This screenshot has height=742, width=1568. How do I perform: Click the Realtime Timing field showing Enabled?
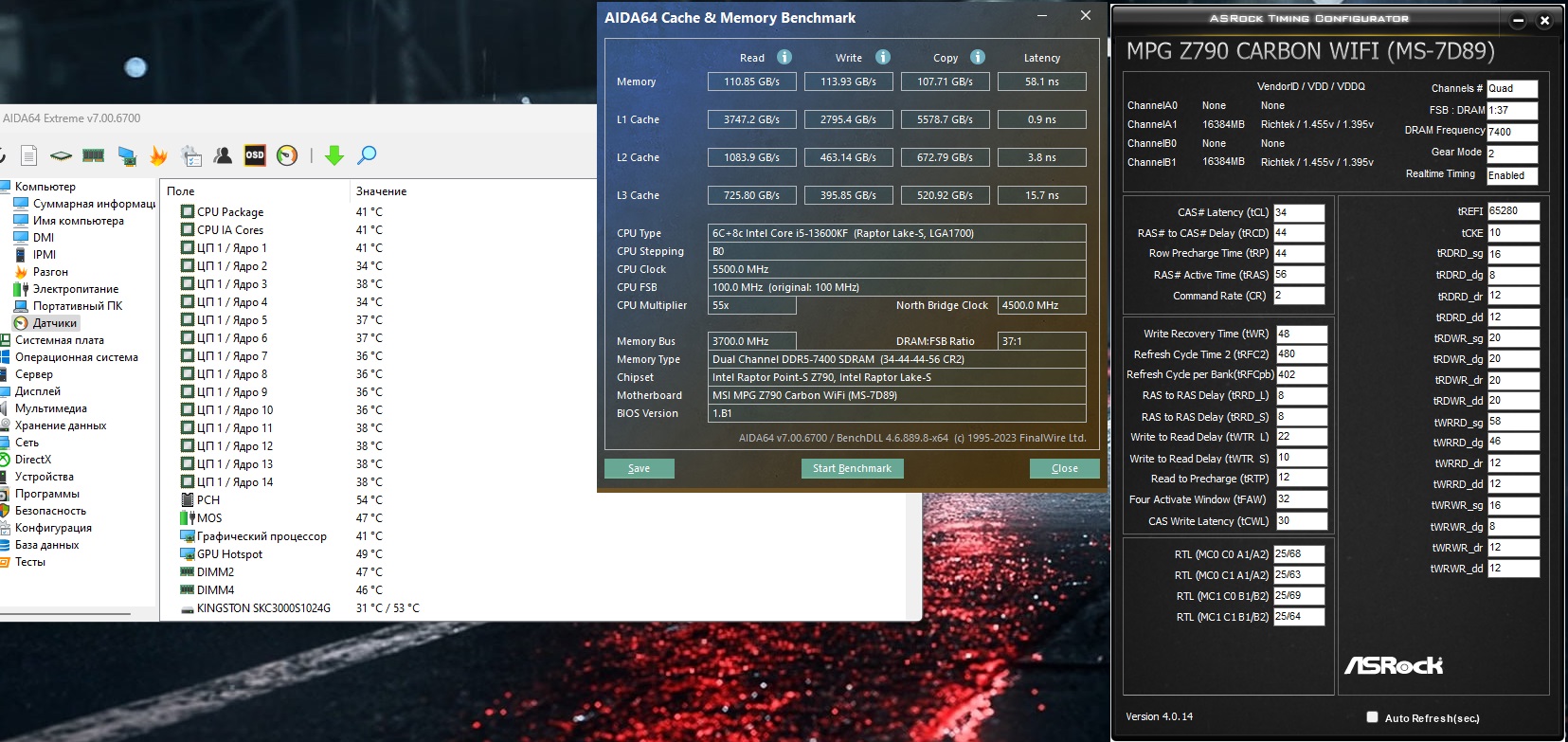[x=1512, y=175]
